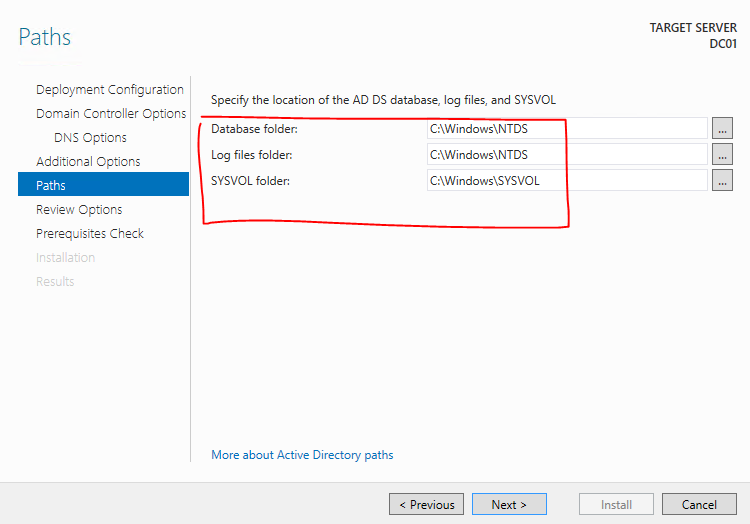Browse for the SYSVOL folder location
Viewport: 750px width, 524px height.
pos(722,180)
